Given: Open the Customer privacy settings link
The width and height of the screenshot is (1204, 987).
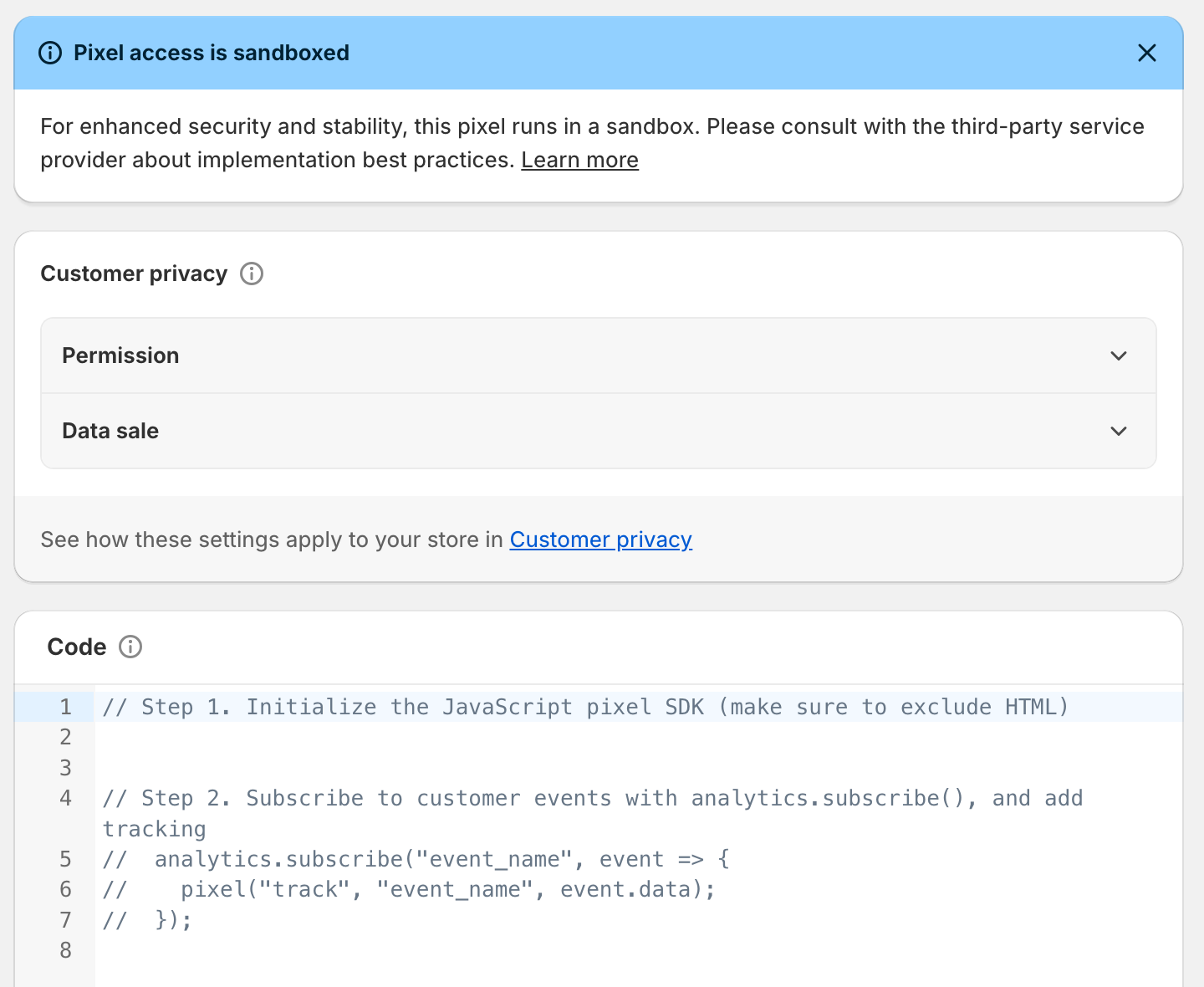Looking at the screenshot, I should click(601, 540).
